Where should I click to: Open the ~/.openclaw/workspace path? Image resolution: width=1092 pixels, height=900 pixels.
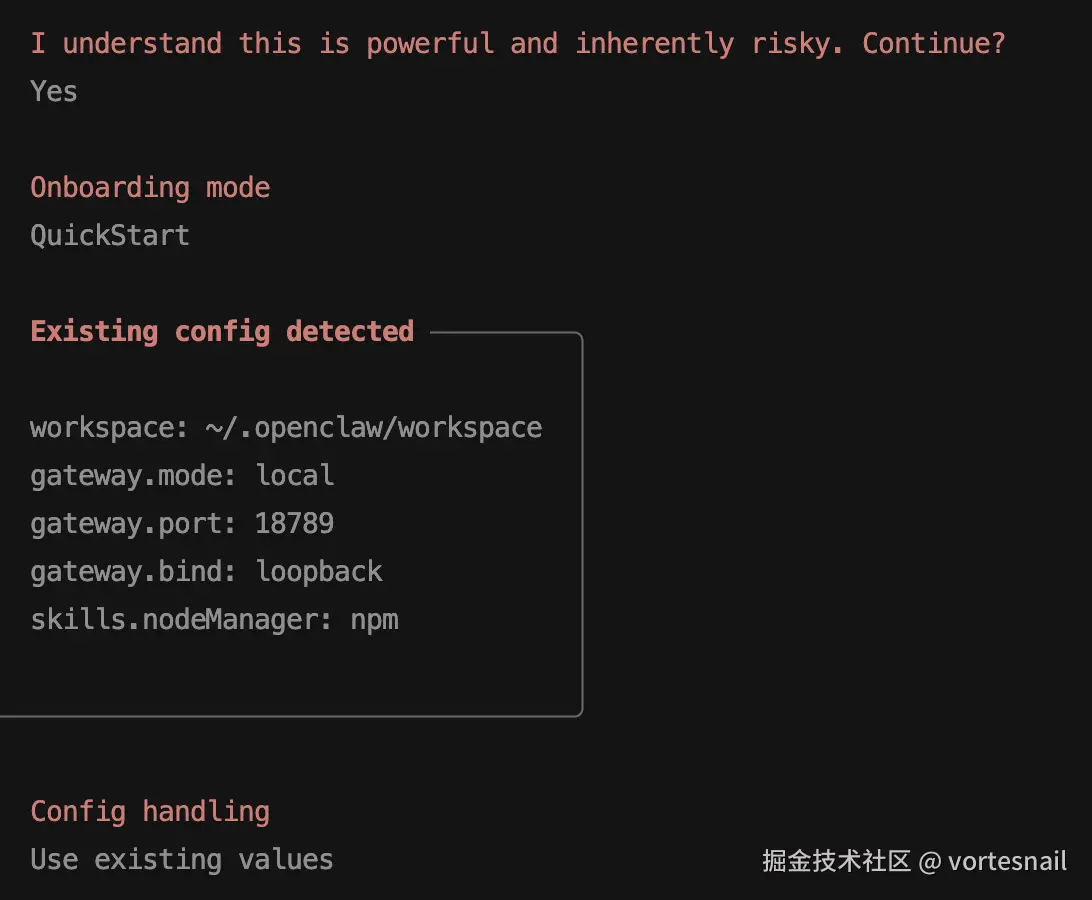point(374,427)
